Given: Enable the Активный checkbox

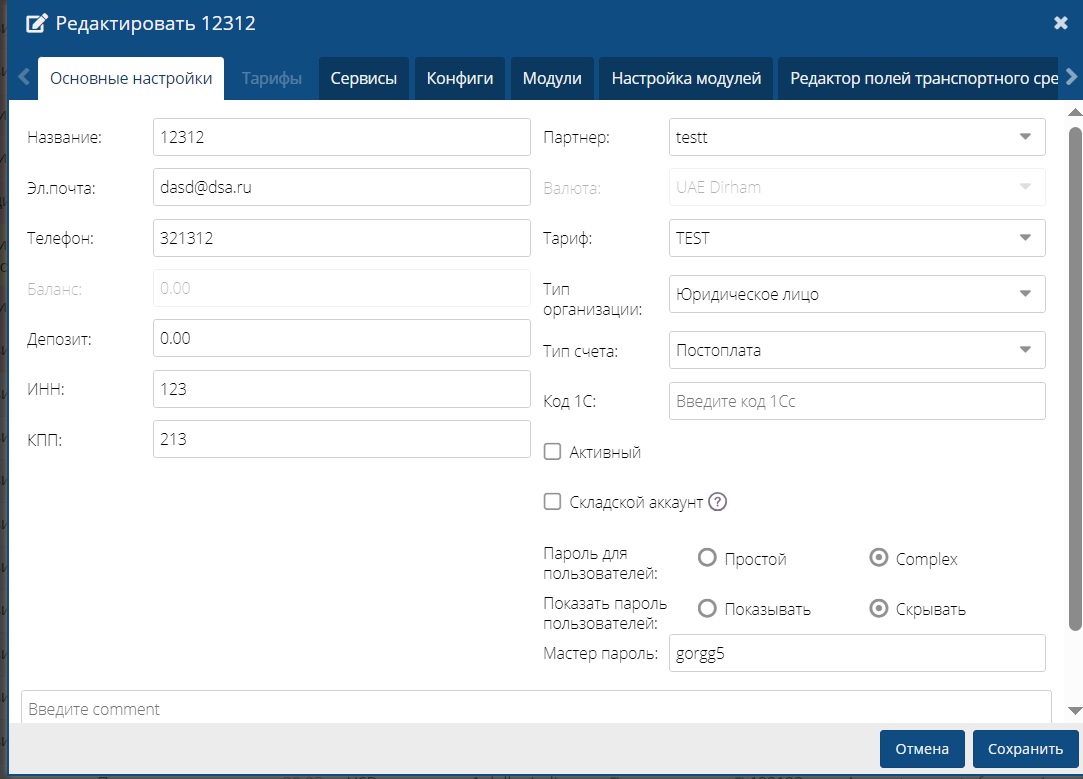Looking at the screenshot, I should pyautogui.click(x=552, y=452).
